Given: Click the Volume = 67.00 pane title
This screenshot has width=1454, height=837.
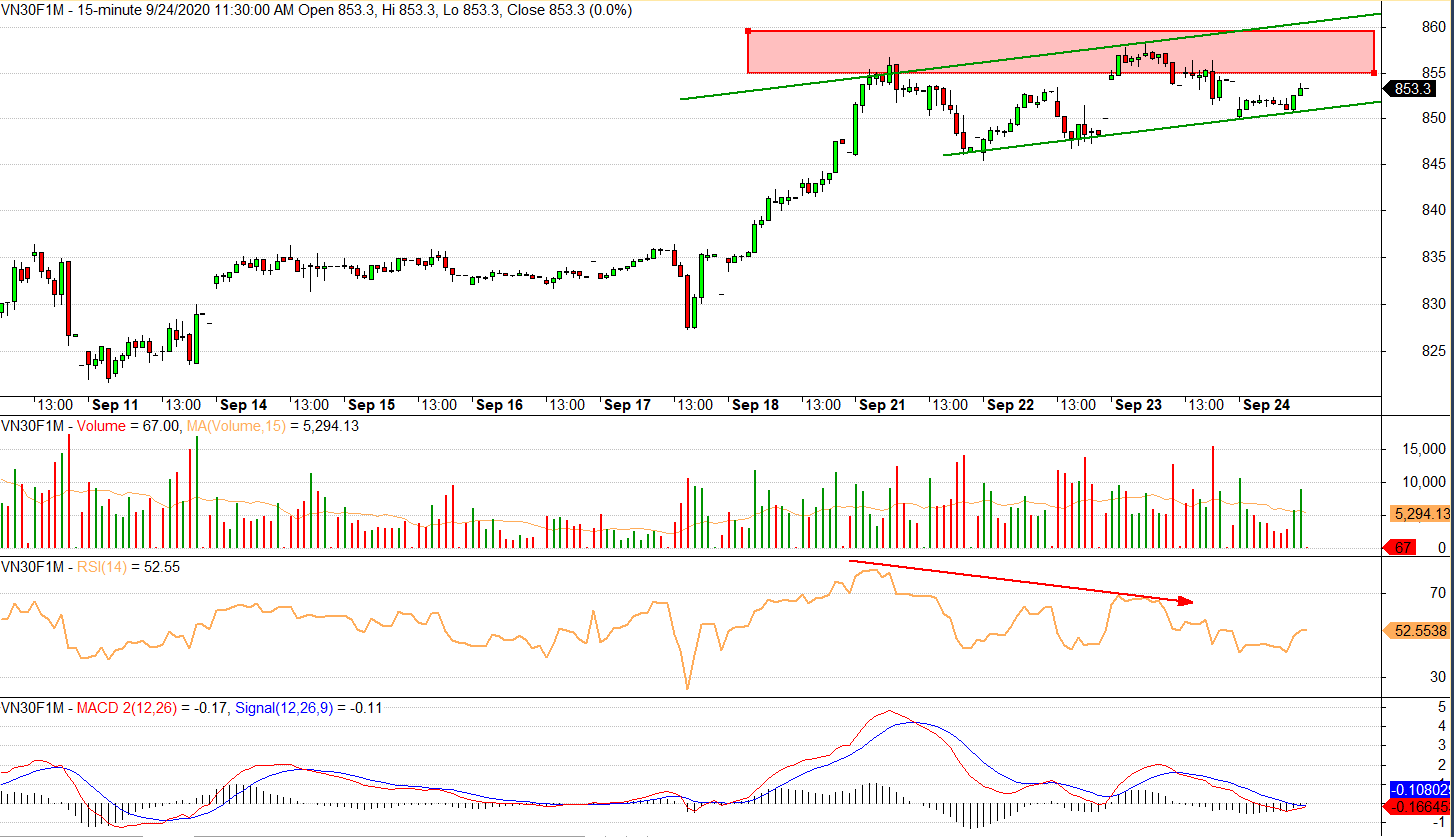Looking at the screenshot, I should (129, 426).
